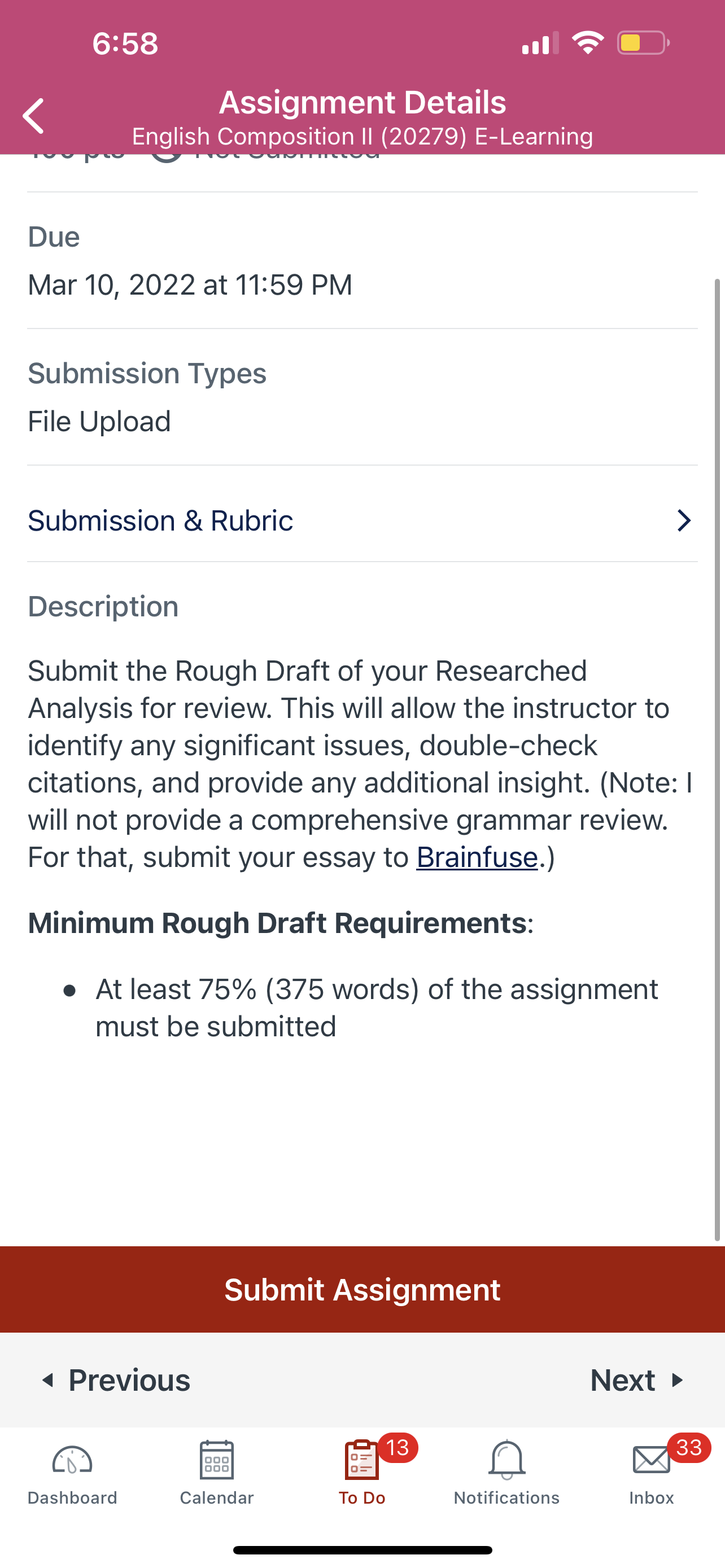The width and height of the screenshot is (725, 1568).
Task: Open the Brainfuse link
Action: [477, 857]
